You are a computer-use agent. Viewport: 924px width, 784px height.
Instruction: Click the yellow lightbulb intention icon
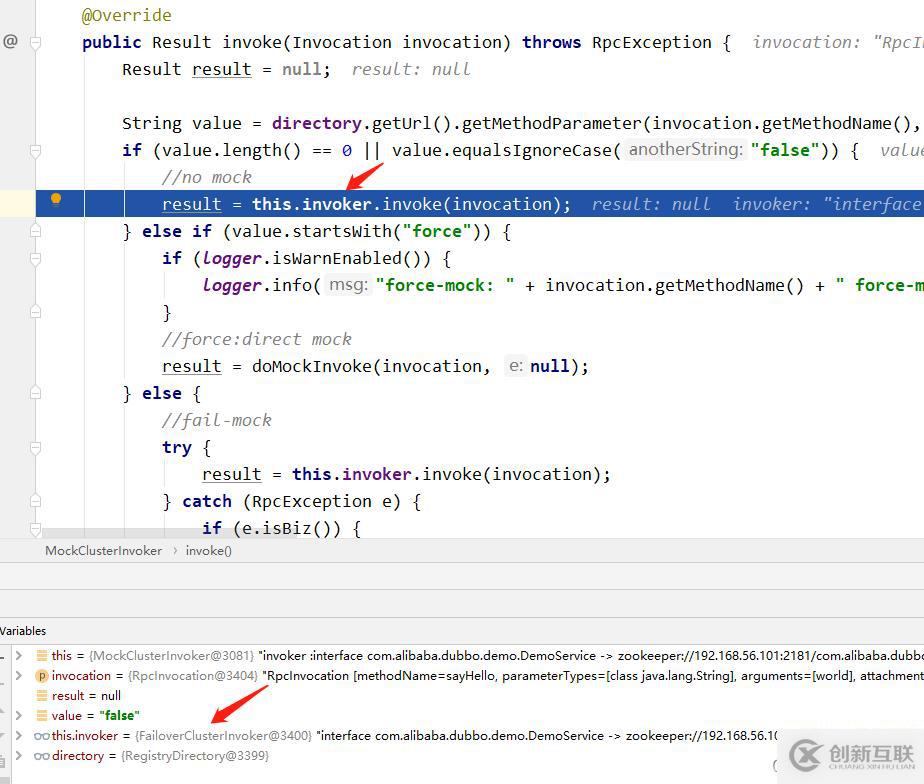coord(56,199)
